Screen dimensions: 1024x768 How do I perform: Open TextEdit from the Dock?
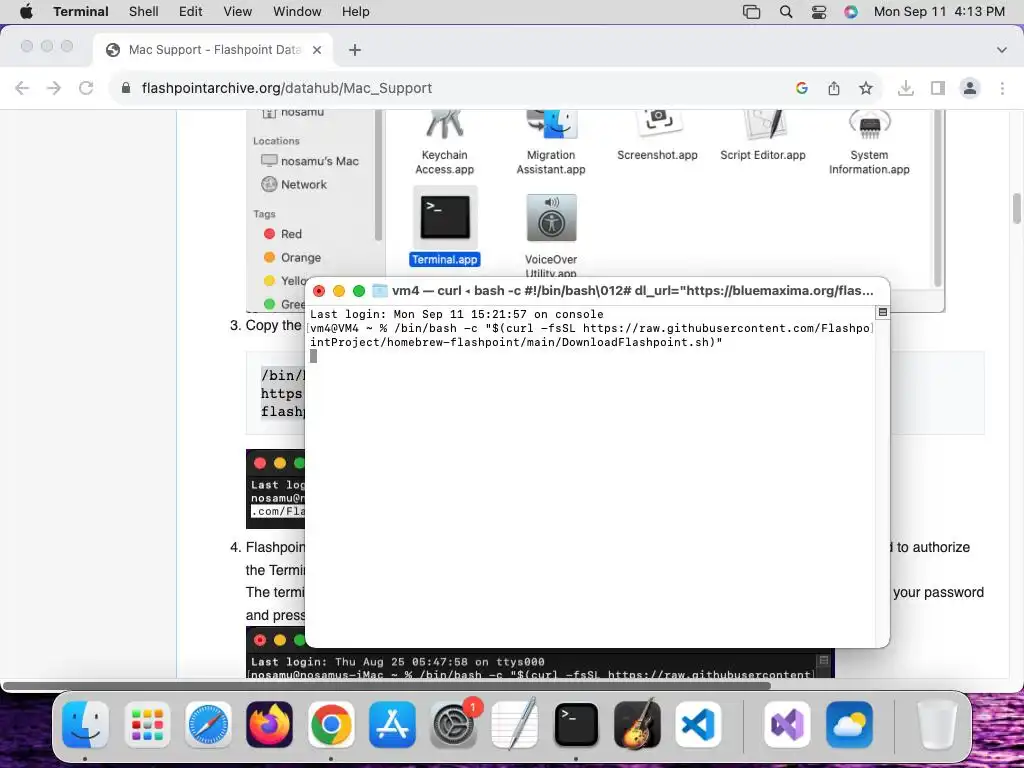point(515,724)
